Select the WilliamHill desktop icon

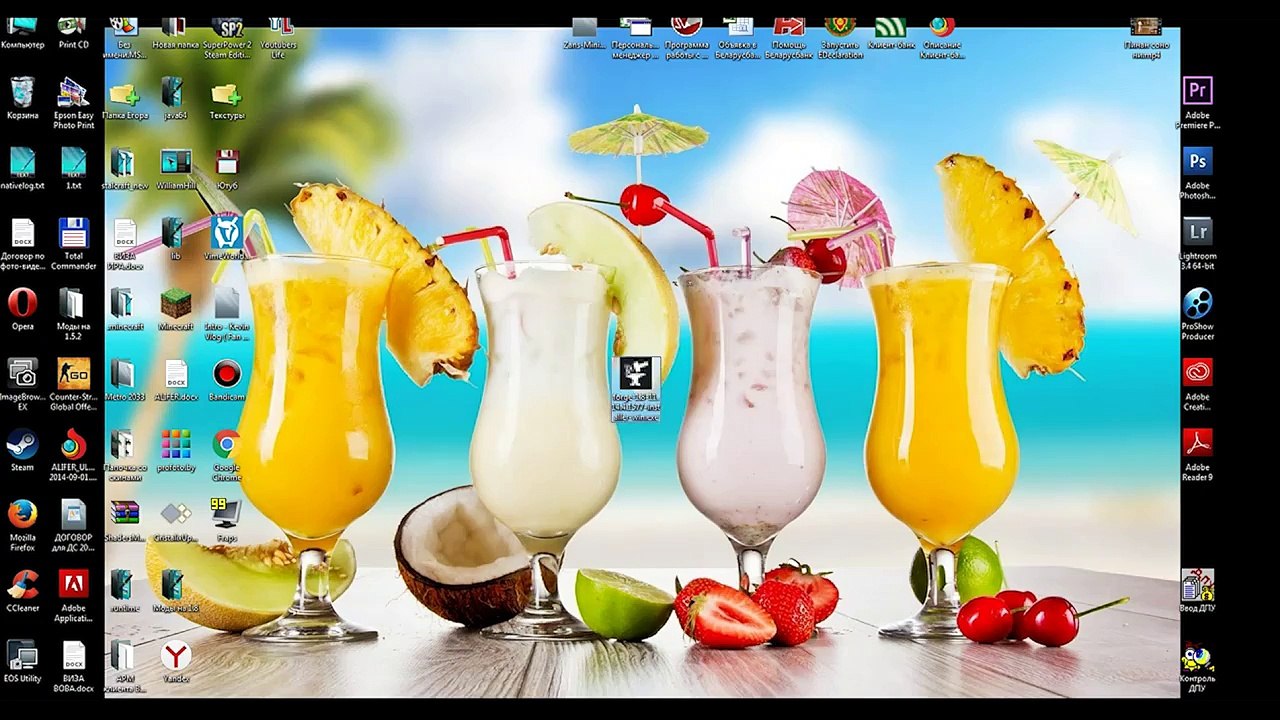175,168
